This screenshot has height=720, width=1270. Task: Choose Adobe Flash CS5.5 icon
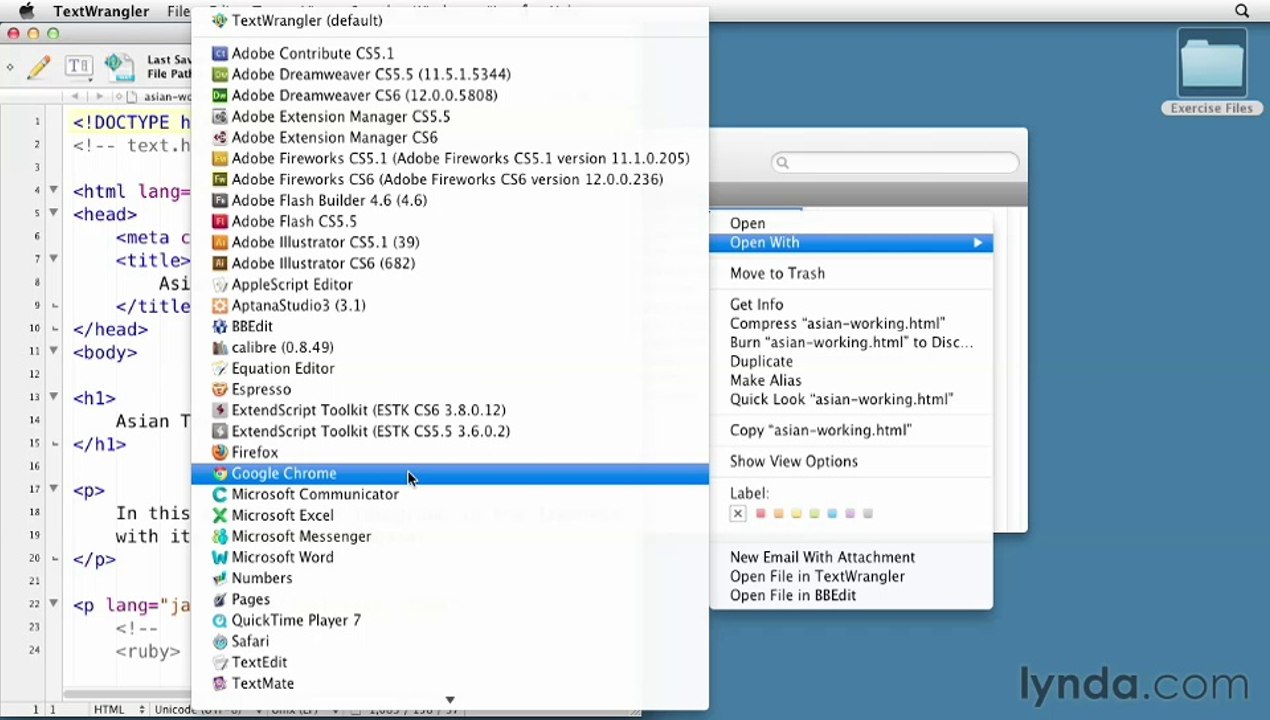(x=220, y=221)
